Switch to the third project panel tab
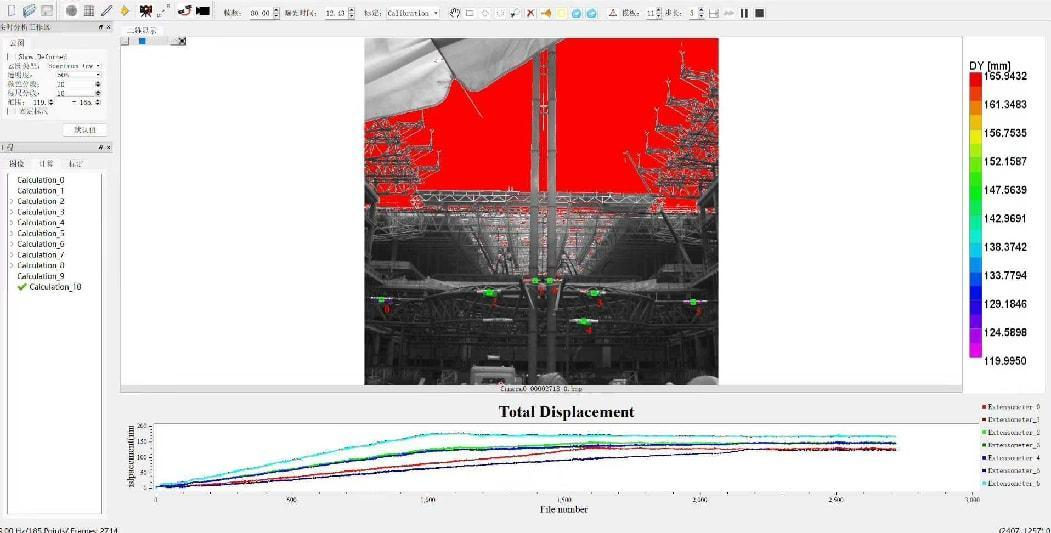The width and height of the screenshot is (1051, 533). click(x=75, y=164)
